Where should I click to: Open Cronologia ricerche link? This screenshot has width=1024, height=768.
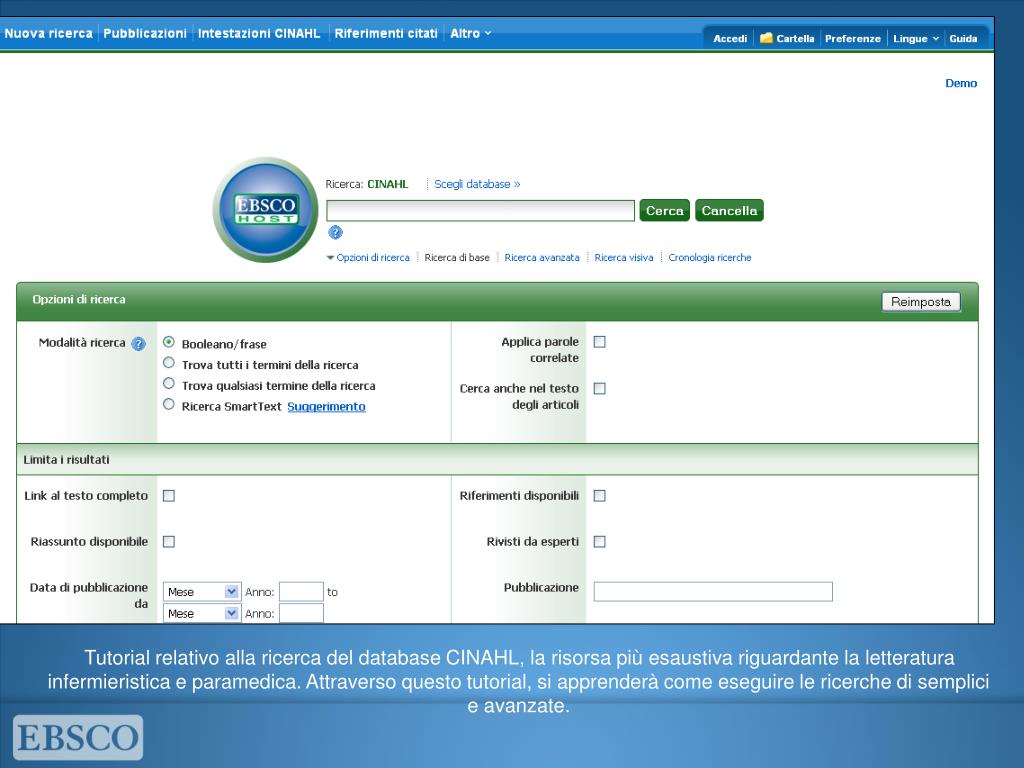(710, 257)
